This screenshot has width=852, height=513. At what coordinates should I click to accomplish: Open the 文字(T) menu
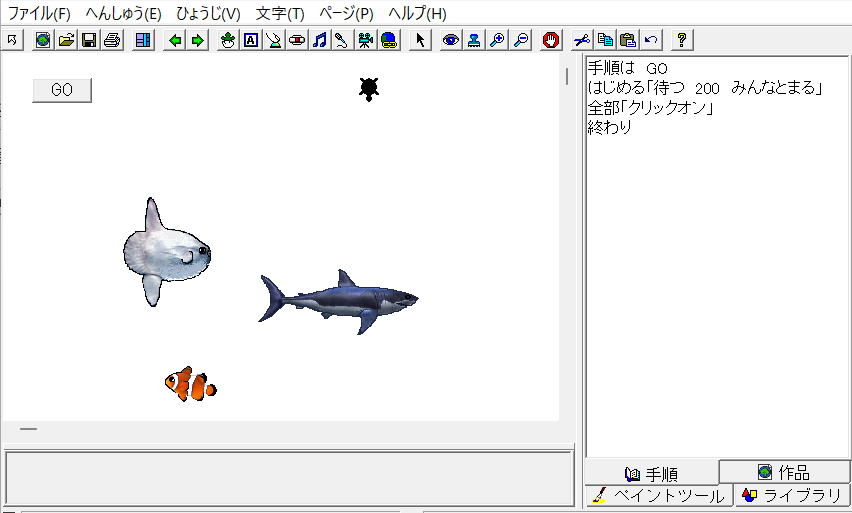(280, 13)
